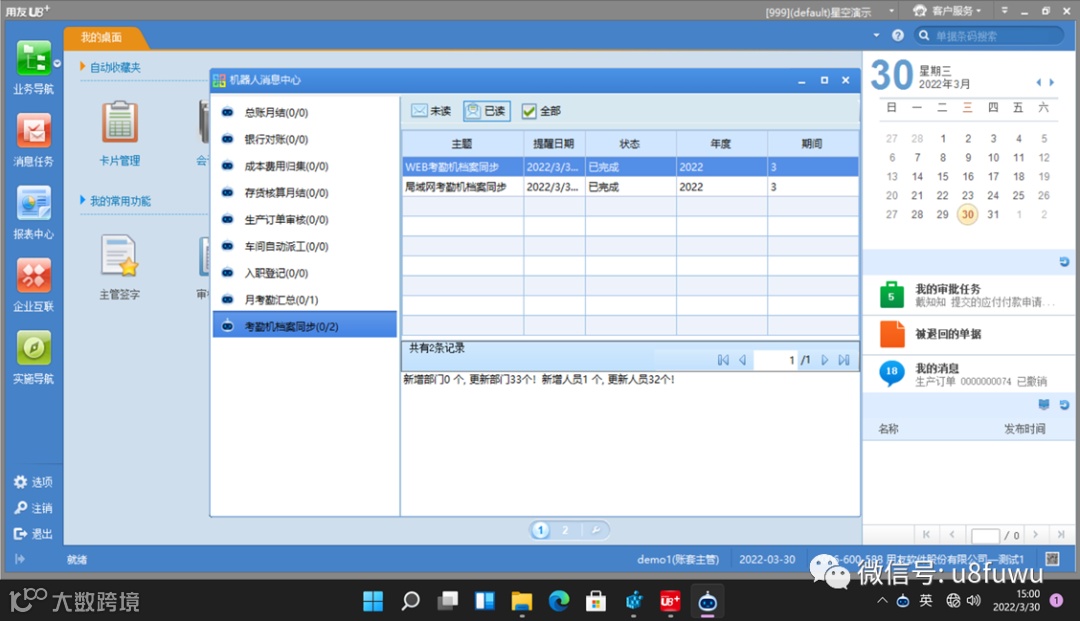Open 被退回的单据 orange document item
Viewport: 1080px width, 621px height.
click(968, 334)
